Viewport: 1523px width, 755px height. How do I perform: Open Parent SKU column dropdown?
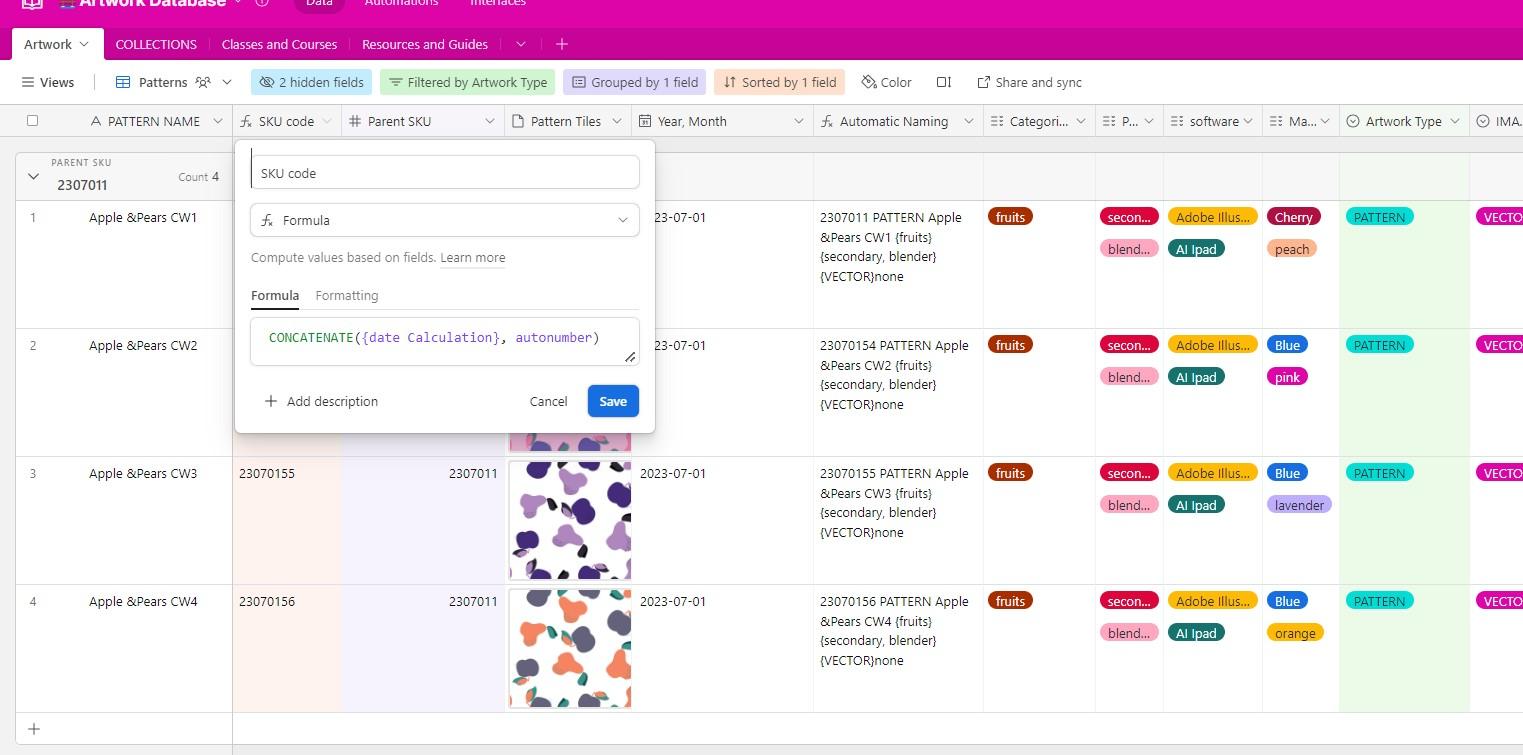pos(490,121)
